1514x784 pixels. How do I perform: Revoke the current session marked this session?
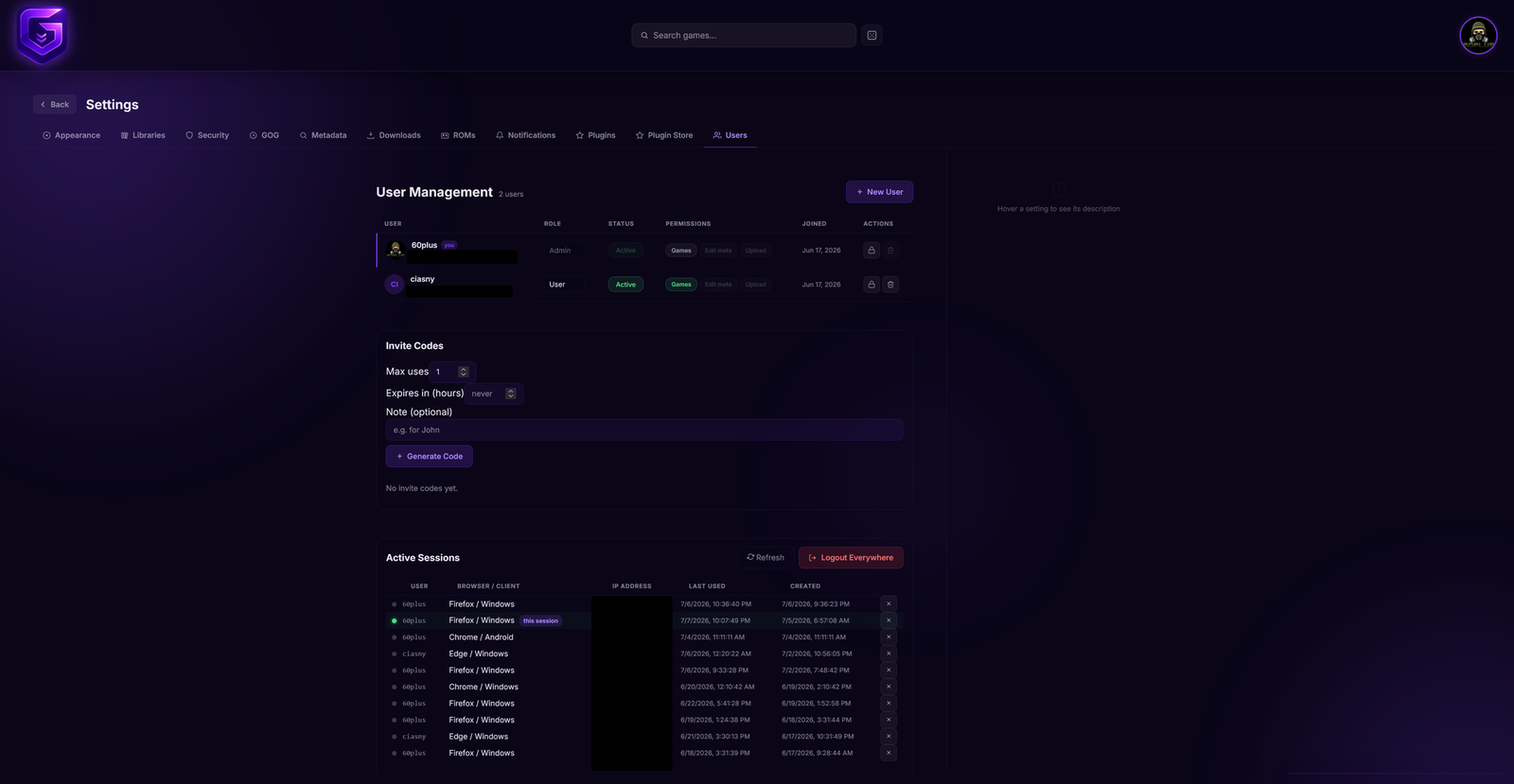[889, 620]
